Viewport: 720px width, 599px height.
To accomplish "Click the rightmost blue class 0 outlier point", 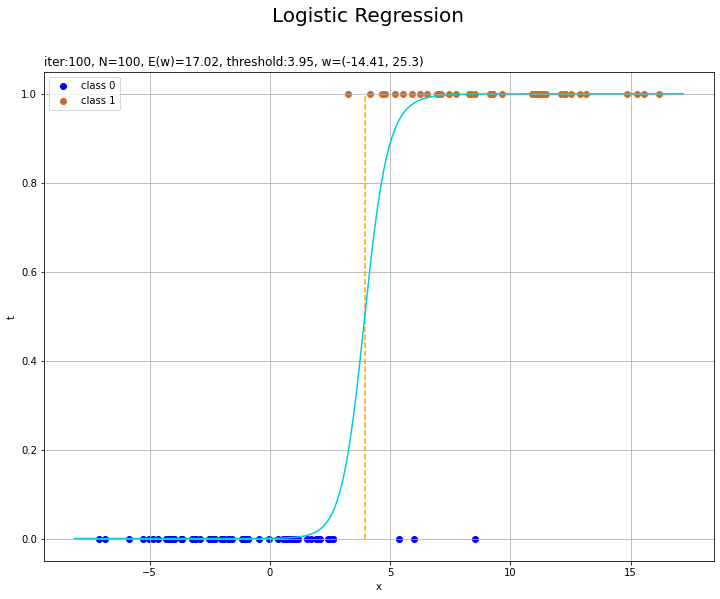I will (475, 539).
